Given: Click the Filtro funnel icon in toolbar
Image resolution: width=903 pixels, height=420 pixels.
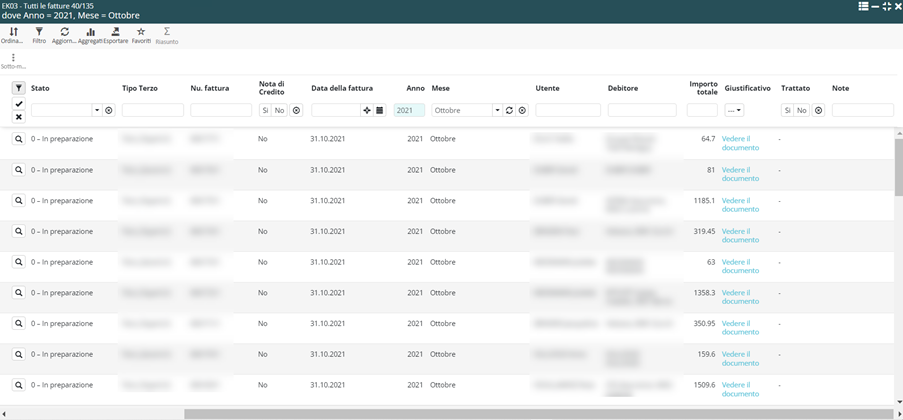Looking at the screenshot, I should (39, 35).
